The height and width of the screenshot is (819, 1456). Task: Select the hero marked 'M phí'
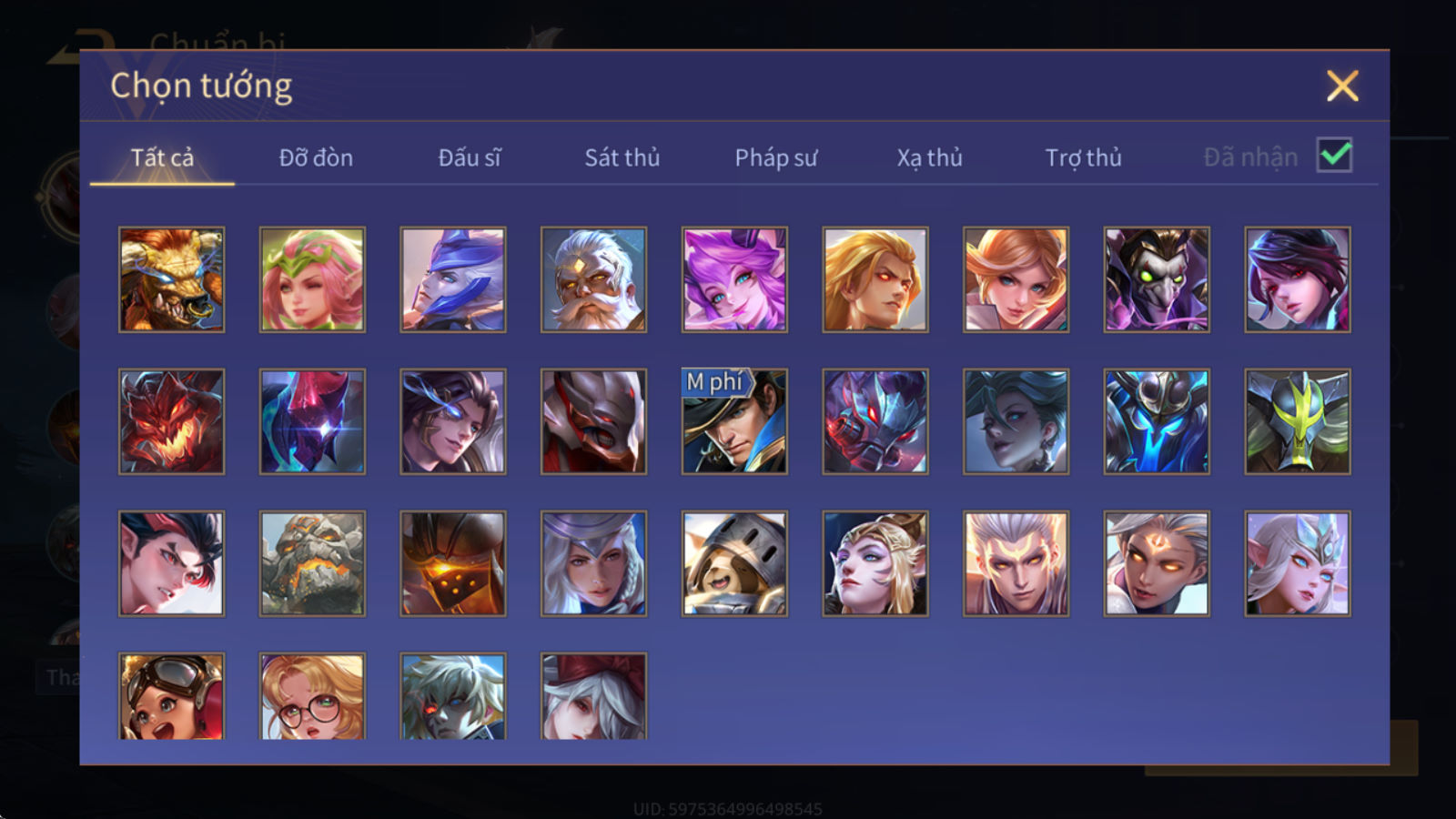pos(734,421)
